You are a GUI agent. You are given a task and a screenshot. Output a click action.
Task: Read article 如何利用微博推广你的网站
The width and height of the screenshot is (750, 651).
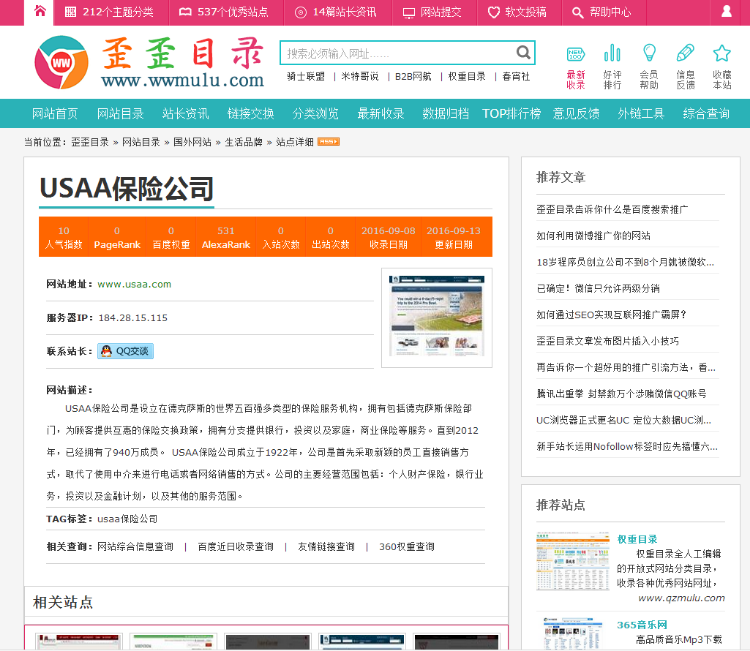point(593,236)
